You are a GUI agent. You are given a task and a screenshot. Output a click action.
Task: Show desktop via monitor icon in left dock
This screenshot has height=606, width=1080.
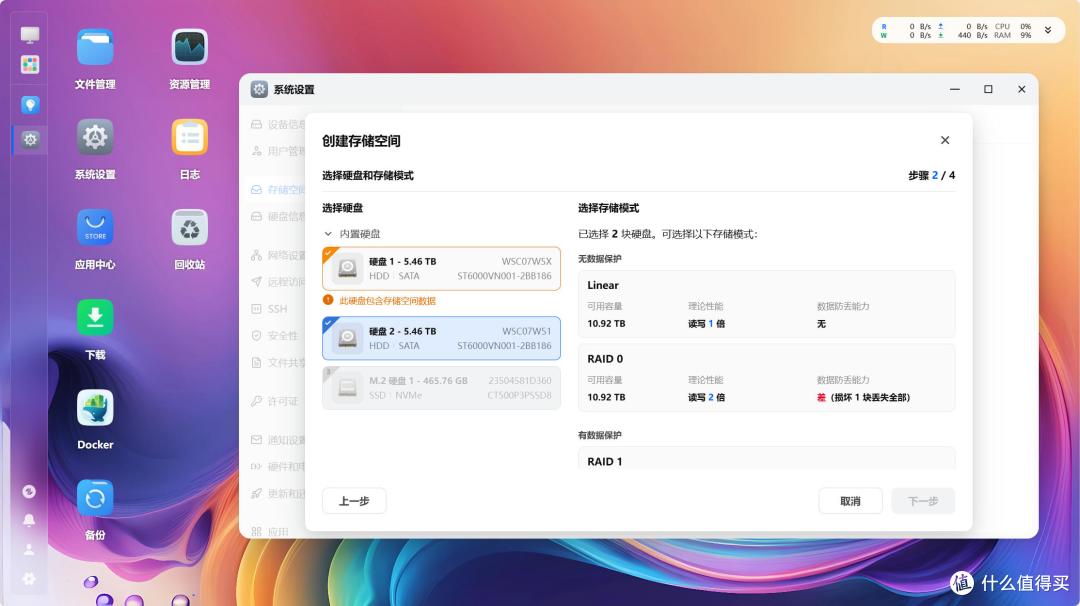pyautogui.click(x=30, y=34)
